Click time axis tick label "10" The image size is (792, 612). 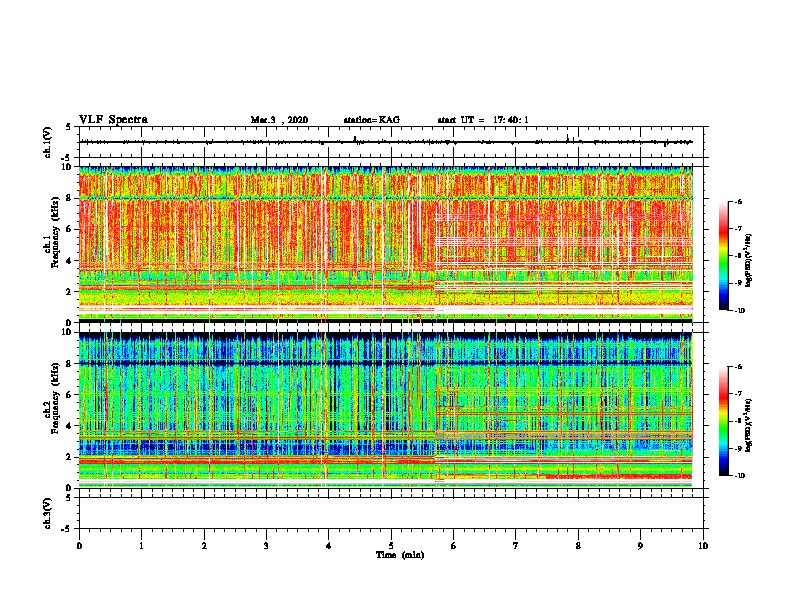[703, 546]
